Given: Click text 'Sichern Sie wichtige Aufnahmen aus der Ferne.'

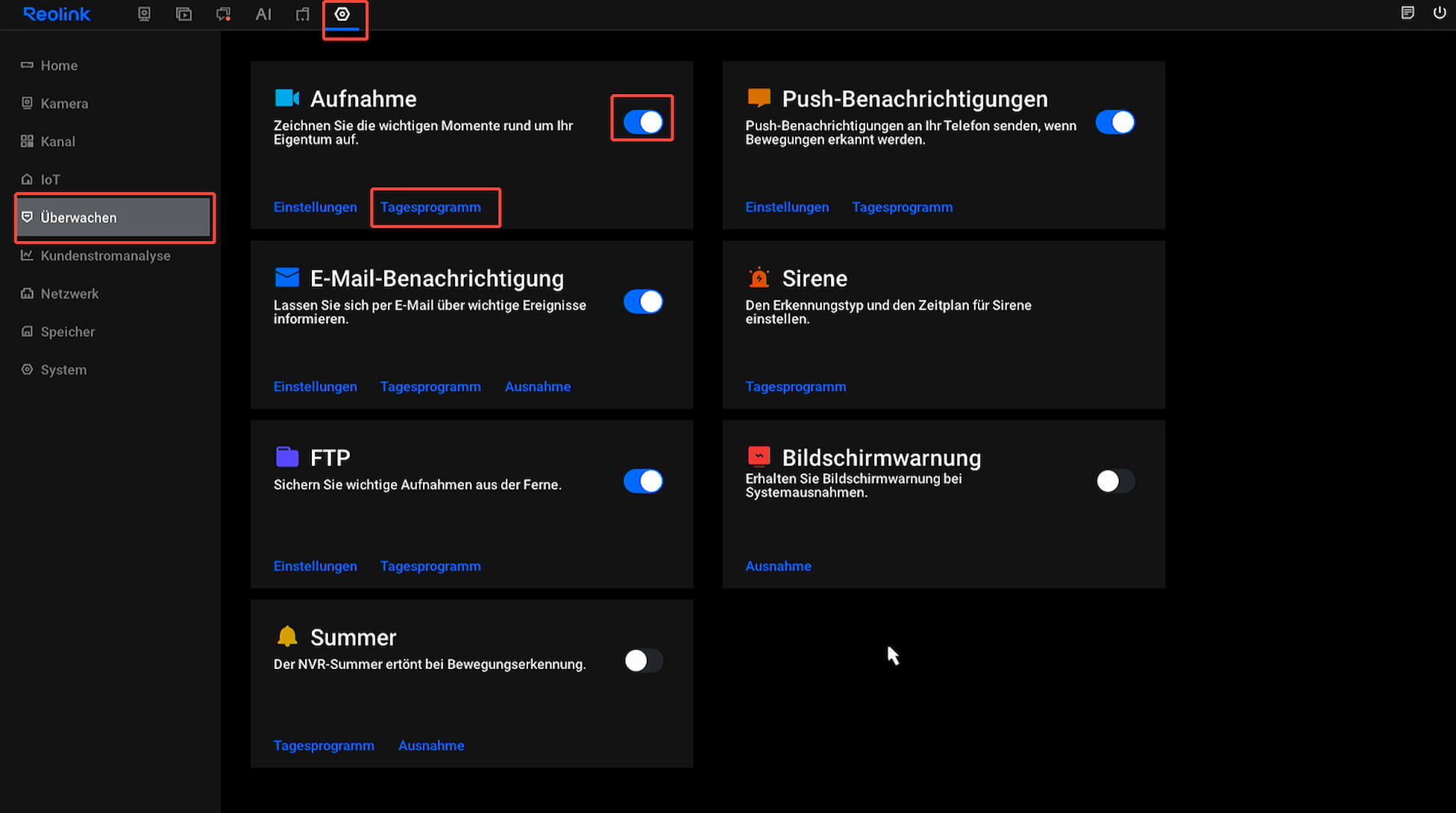Looking at the screenshot, I should 417,485.
